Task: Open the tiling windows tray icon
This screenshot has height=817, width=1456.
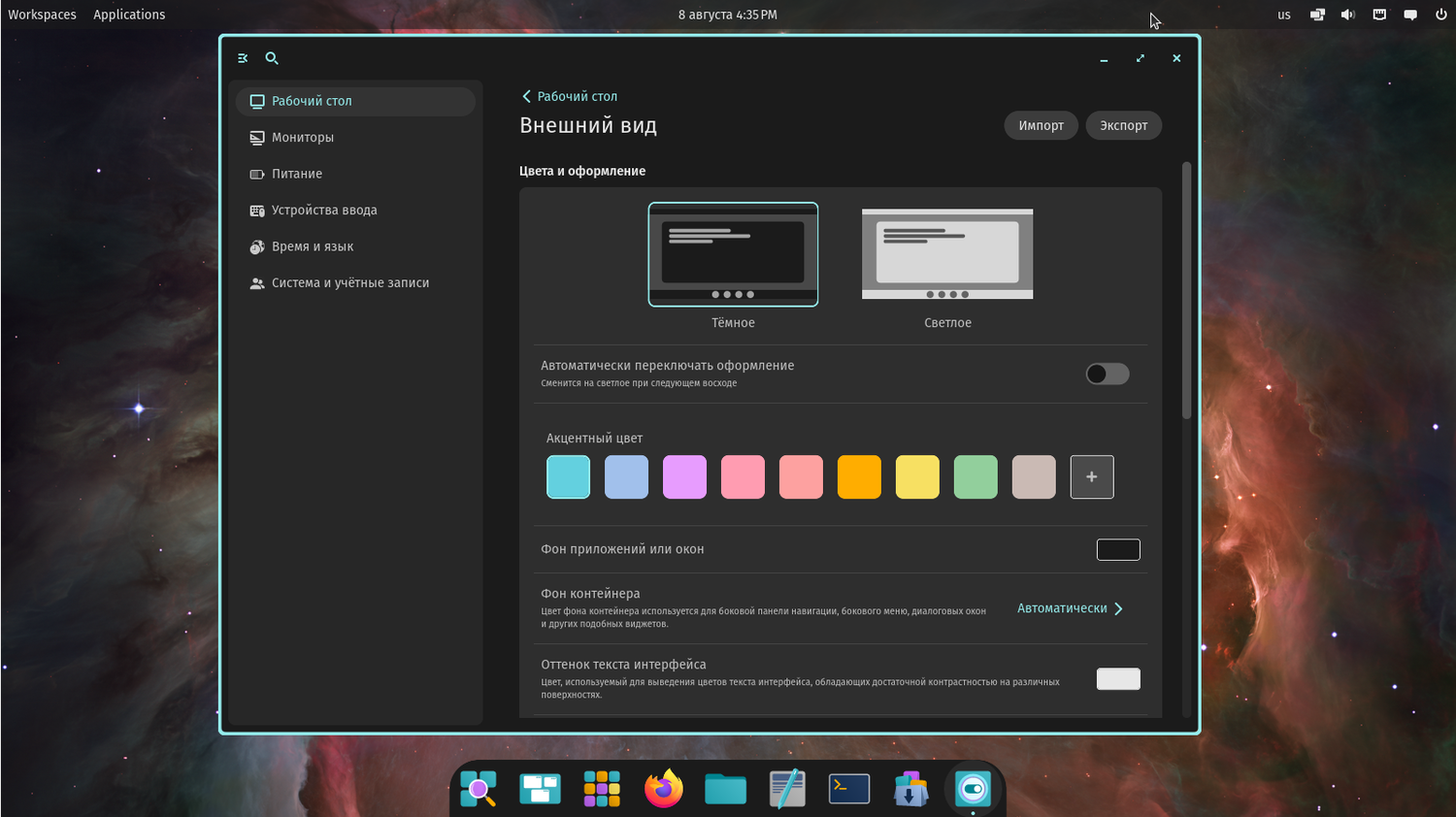Action: tap(1317, 15)
